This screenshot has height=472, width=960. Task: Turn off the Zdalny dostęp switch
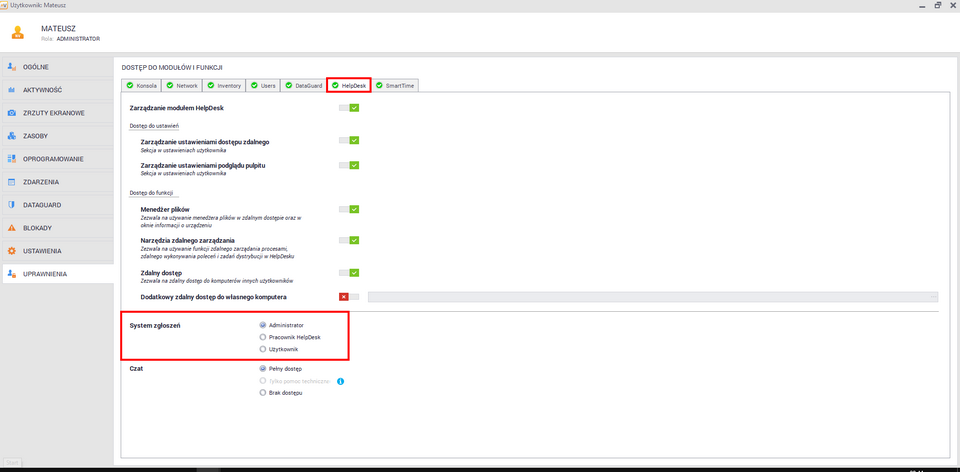tap(349, 272)
